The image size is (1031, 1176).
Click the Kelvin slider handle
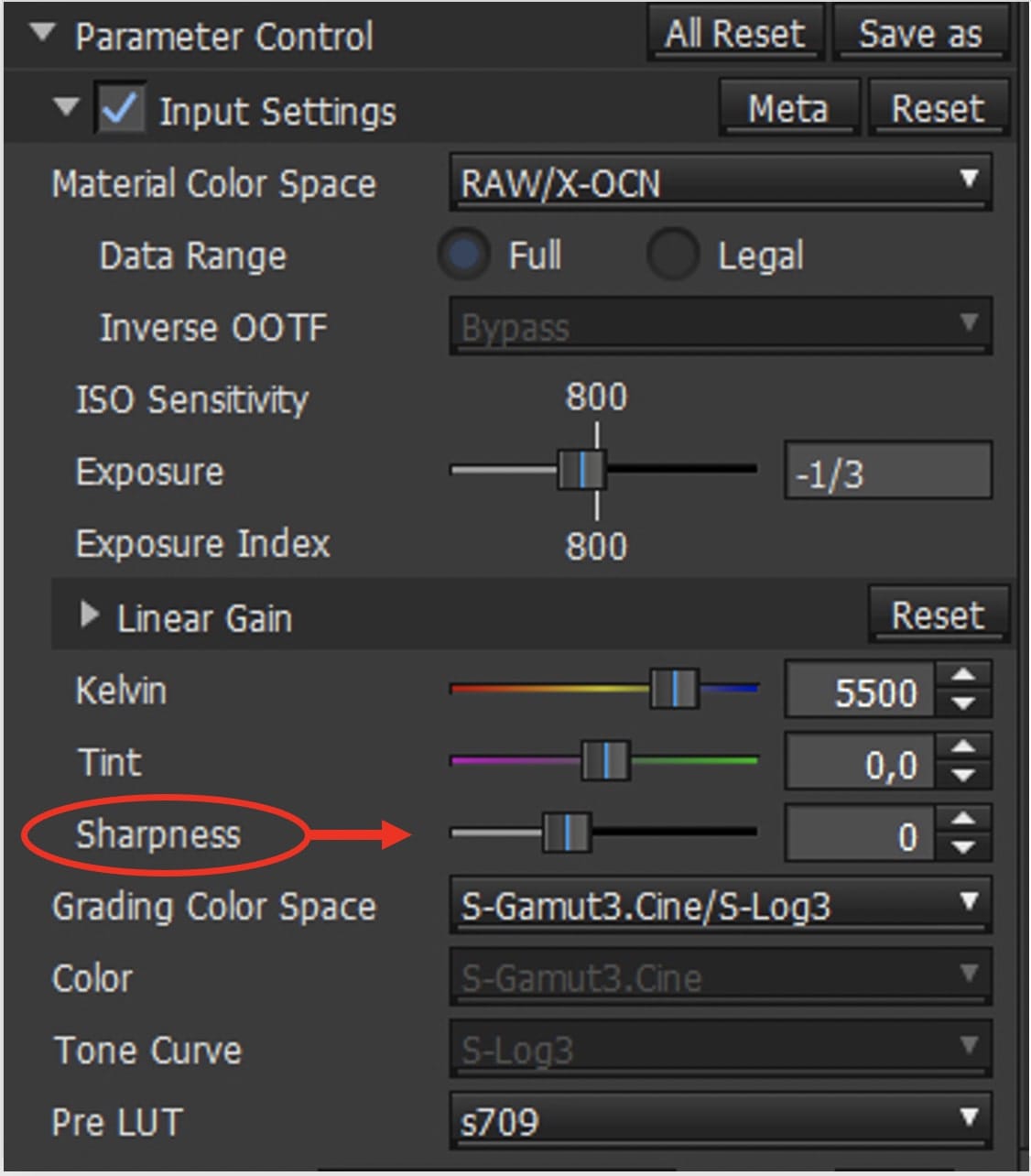pyautogui.click(x=674, y=689)
